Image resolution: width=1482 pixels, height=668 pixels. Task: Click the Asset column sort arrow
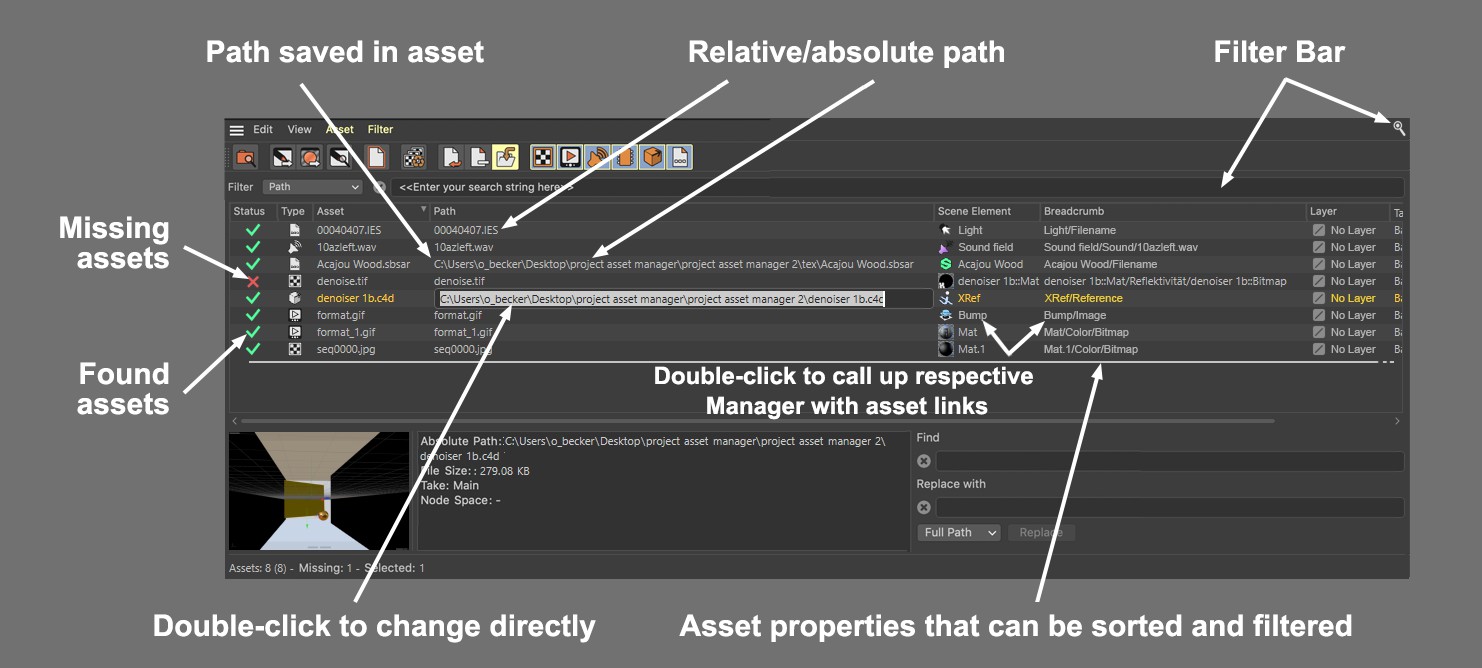[424, 211]
